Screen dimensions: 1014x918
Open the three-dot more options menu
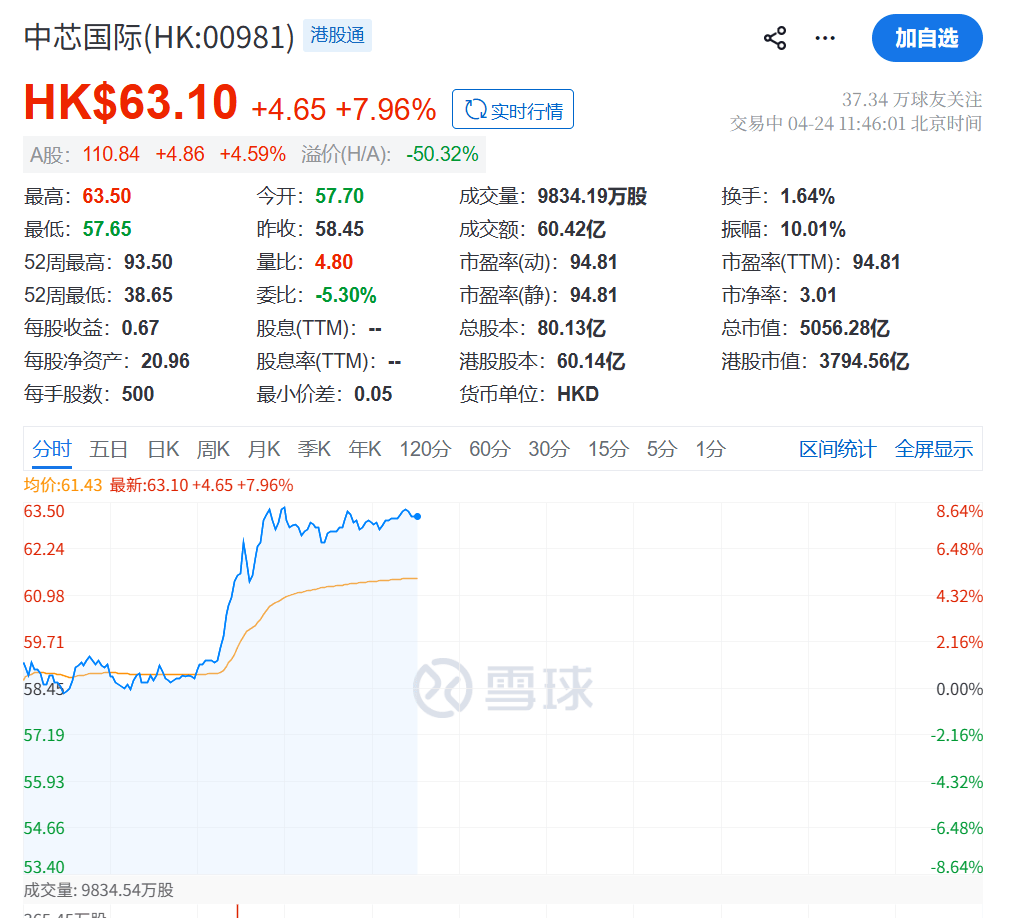825,39
